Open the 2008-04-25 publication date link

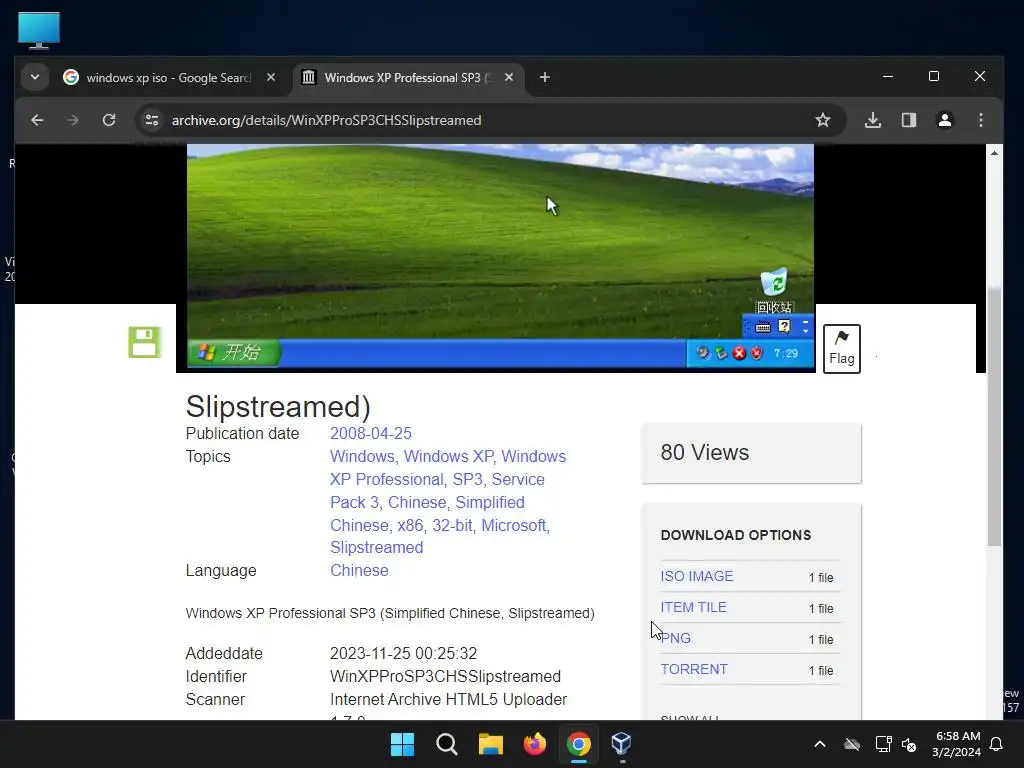(370, 434)
